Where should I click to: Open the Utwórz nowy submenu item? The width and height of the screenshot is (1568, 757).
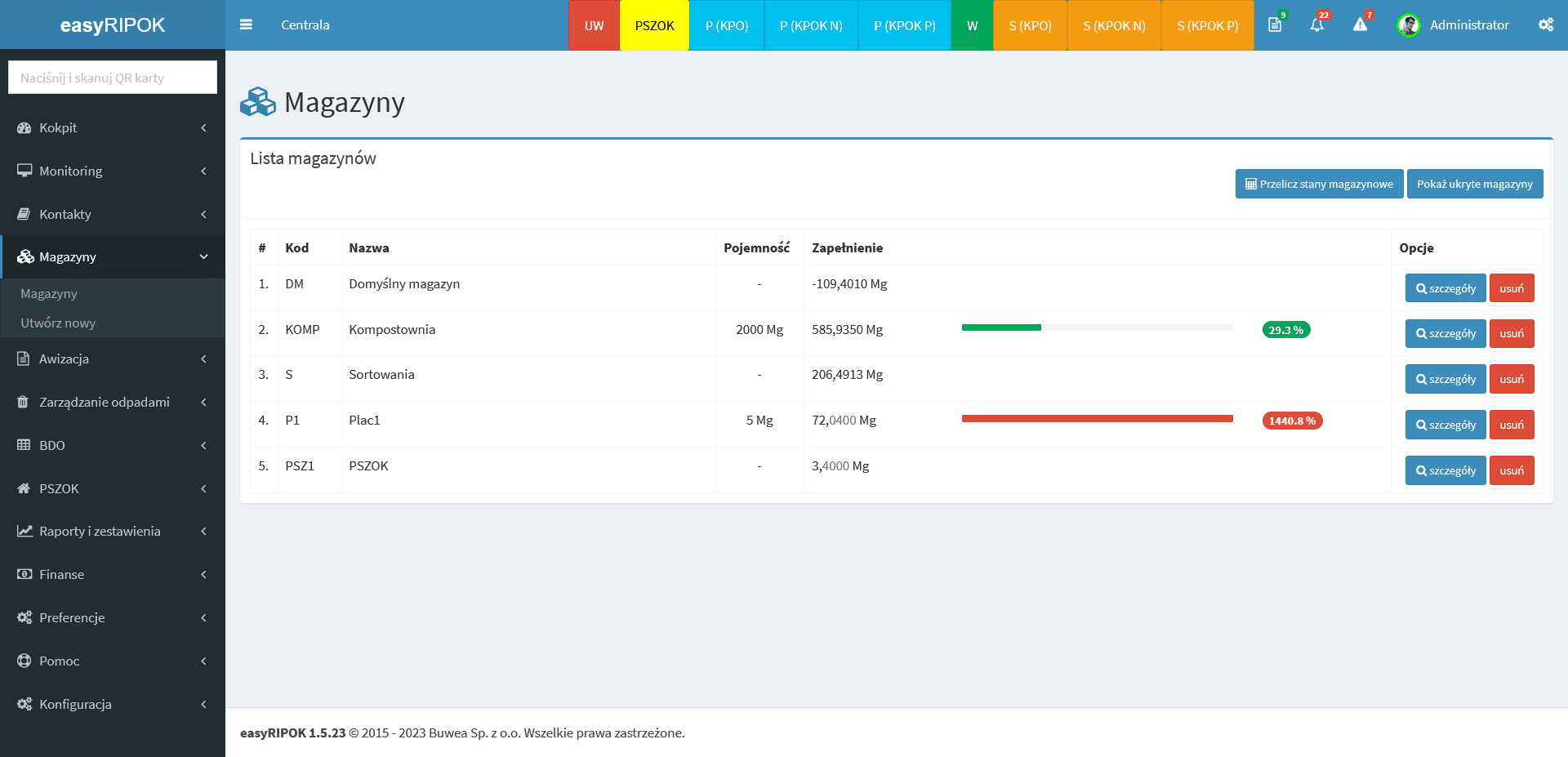coord(58,323)
